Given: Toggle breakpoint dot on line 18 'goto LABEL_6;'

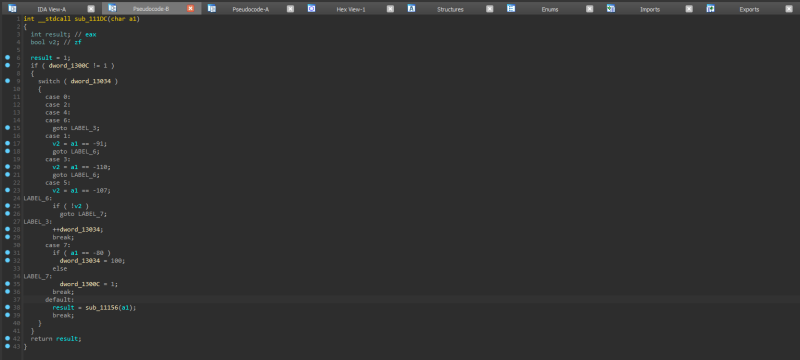Looking at the screenshot, I should [x=7, y=151].
